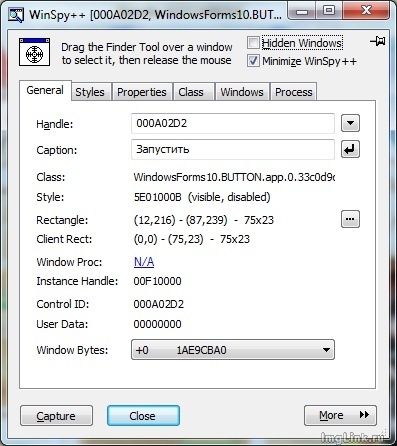Close the WinSpy++ window via title bar X

click(366, 11)
